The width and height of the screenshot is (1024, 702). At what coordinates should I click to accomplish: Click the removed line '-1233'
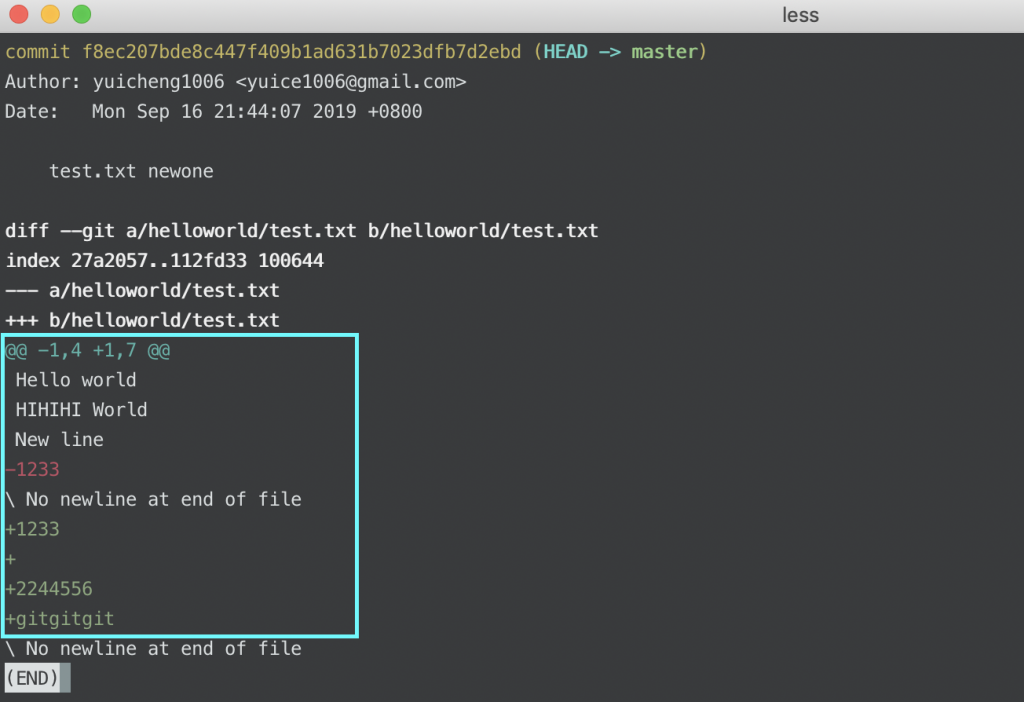coord(32,470)
